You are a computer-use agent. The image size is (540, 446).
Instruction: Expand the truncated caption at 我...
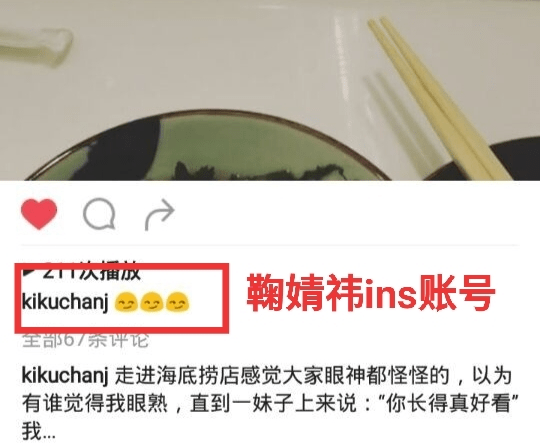click(39, 431)
